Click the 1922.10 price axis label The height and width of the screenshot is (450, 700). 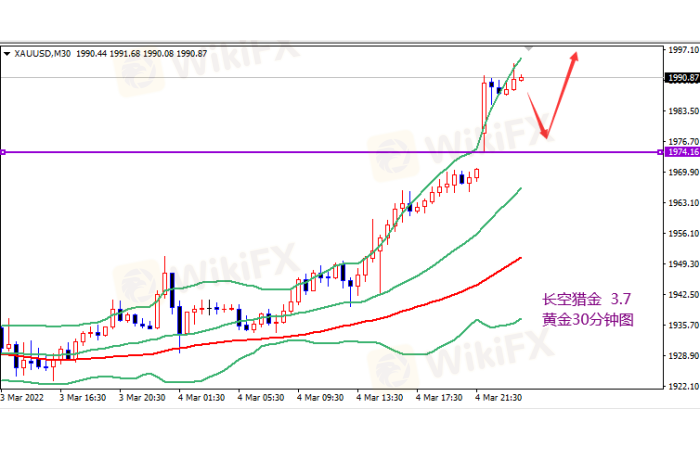pyautogui.click(x=681, y=386)
